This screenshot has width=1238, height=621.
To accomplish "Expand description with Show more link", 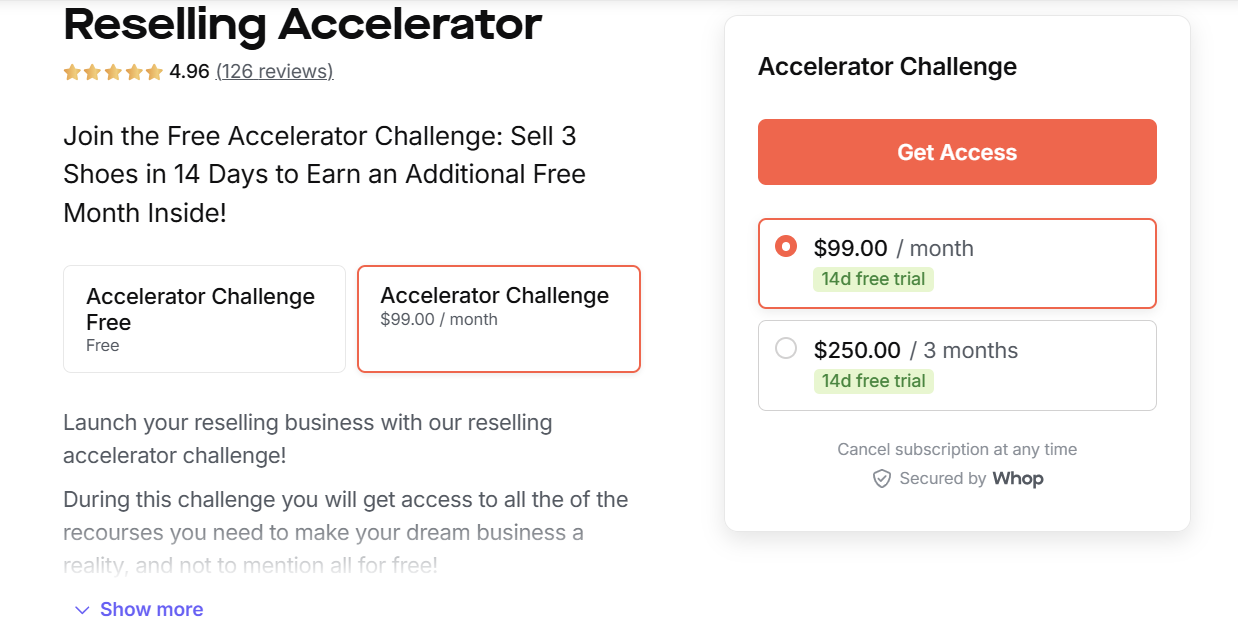I will (x=151, y=610).
